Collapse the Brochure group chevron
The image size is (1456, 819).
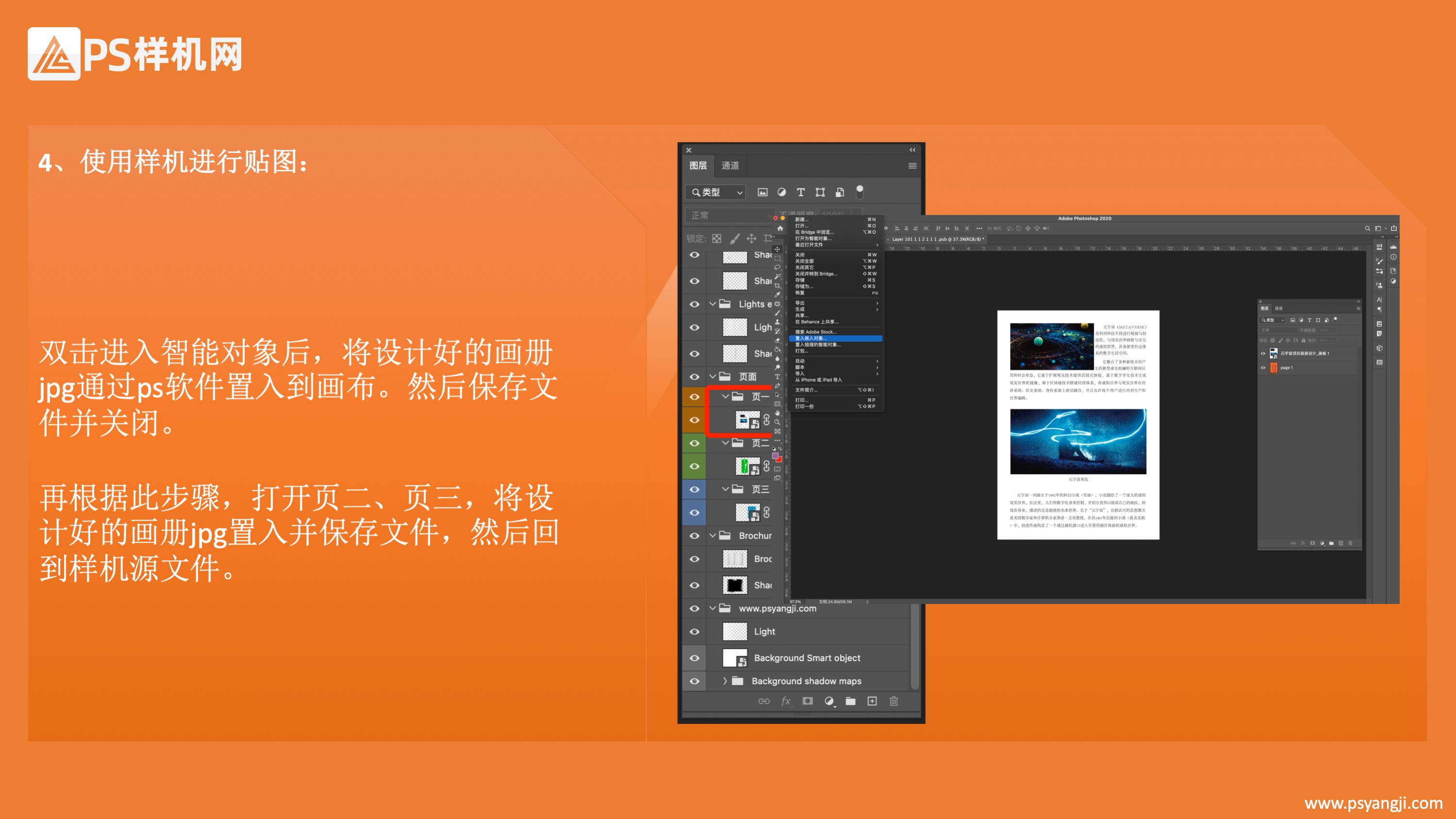[x=713, y=536]
